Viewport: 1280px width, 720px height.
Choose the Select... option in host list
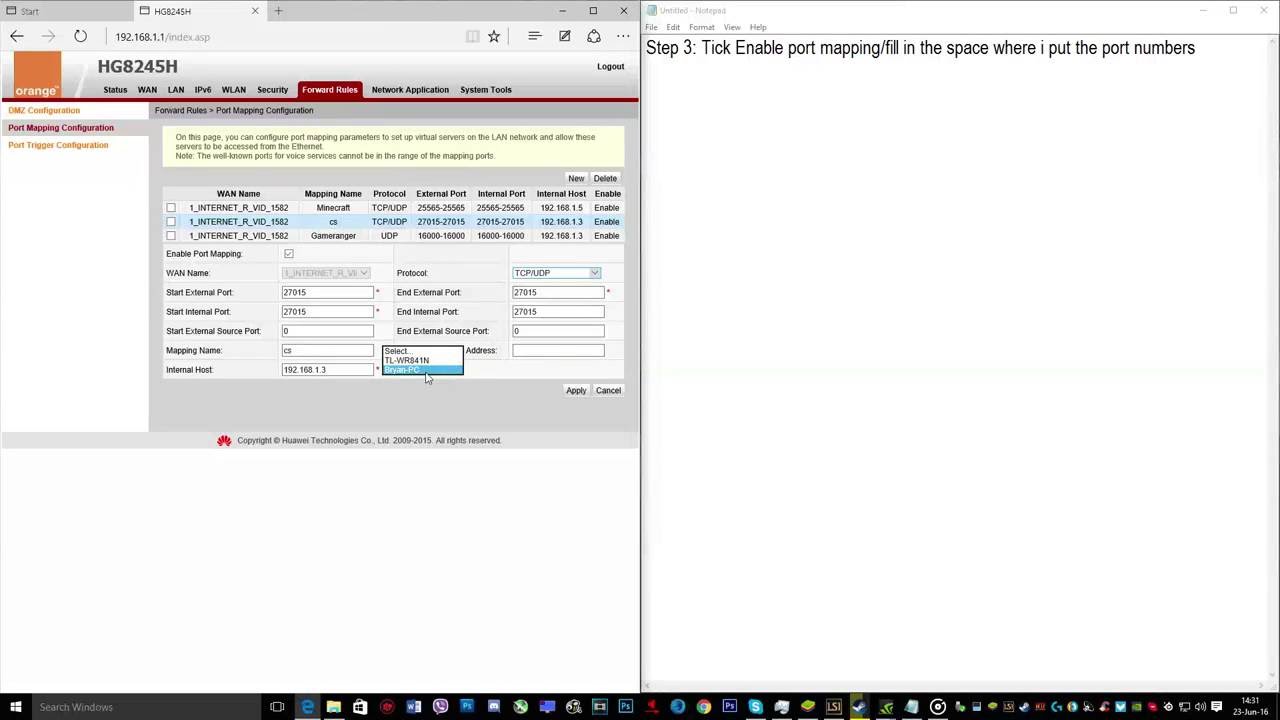(x=422, y=351)
